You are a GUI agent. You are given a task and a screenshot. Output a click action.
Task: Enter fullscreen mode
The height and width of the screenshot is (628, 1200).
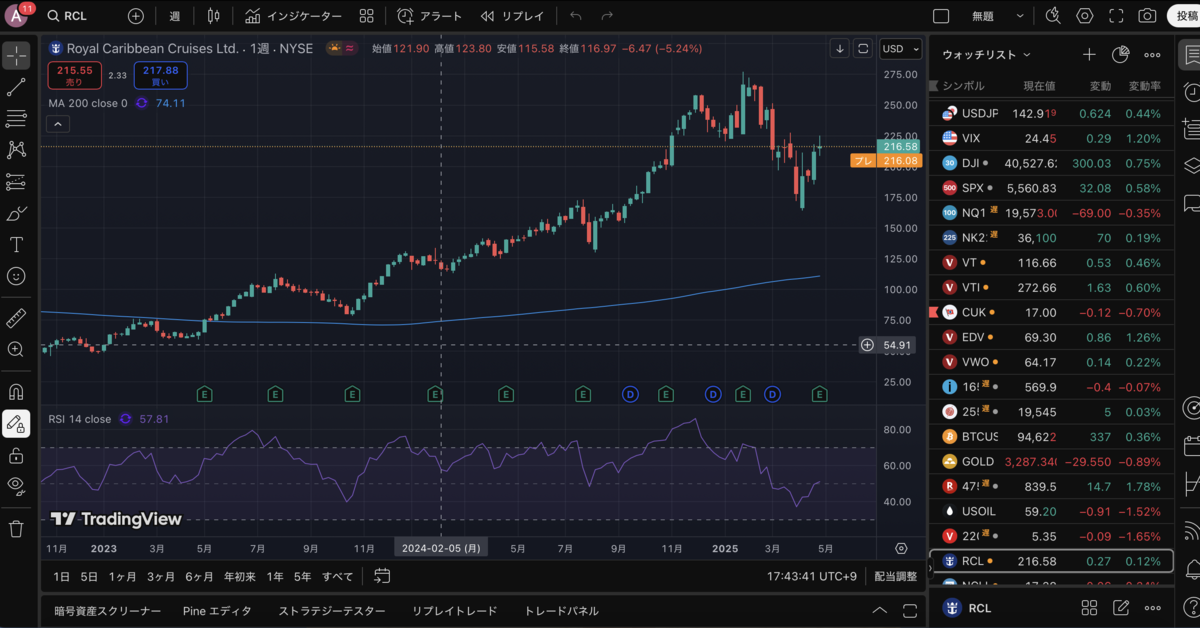(x=1116, y=16)
